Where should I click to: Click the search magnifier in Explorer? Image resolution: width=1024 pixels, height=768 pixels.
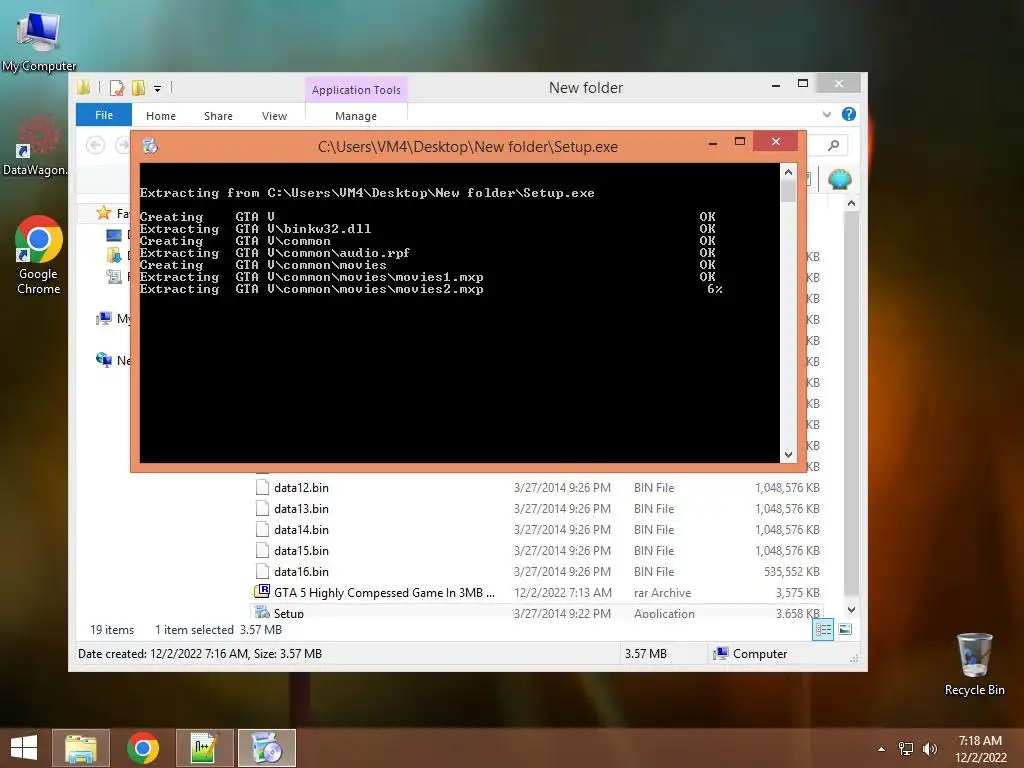click(x=833, y=145)
